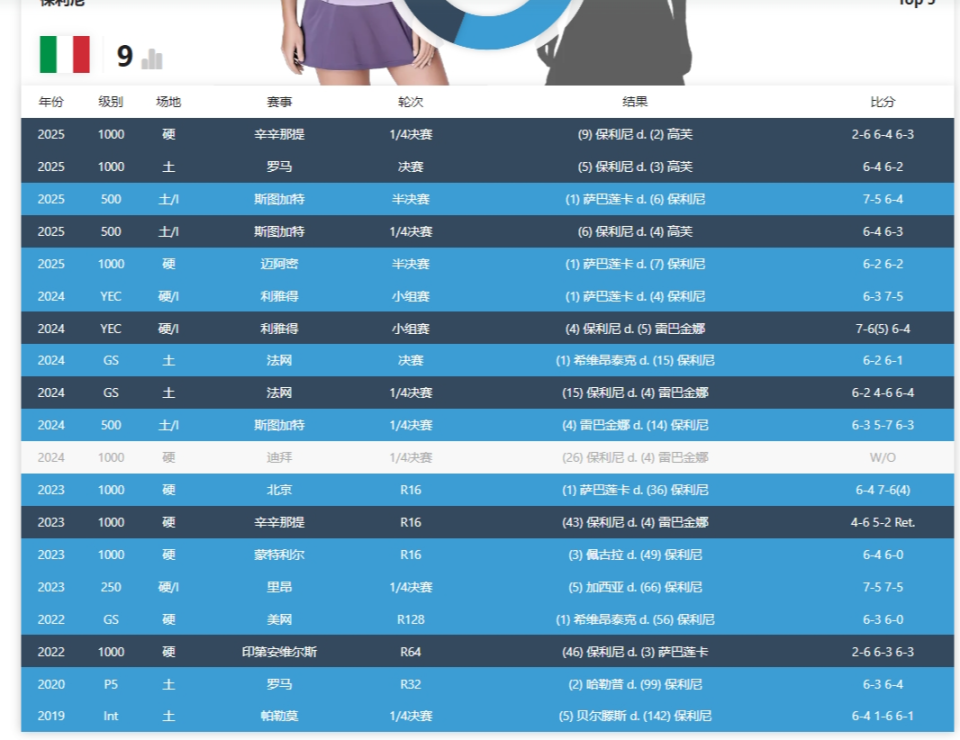The height and width of the screenshot is (740, 960).
Task: Click the 赛事 column header
Action: 279,102
